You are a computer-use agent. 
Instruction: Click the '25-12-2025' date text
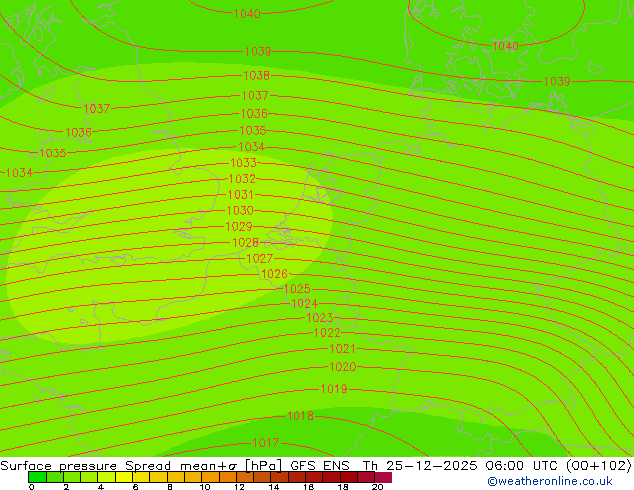(431, 466)
